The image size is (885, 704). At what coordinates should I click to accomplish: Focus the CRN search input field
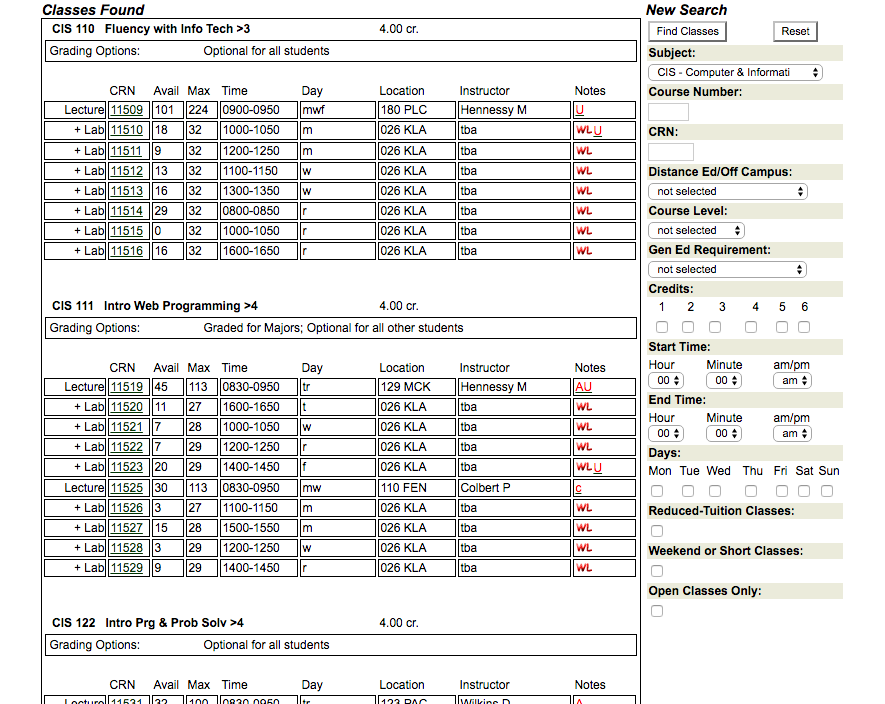click(x=671, y=152)
